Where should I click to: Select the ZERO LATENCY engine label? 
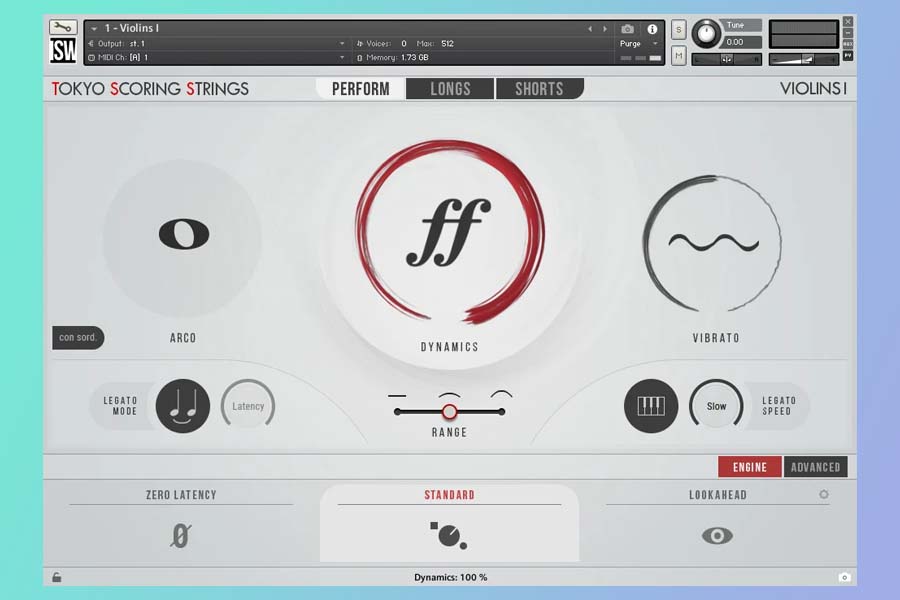181,495
